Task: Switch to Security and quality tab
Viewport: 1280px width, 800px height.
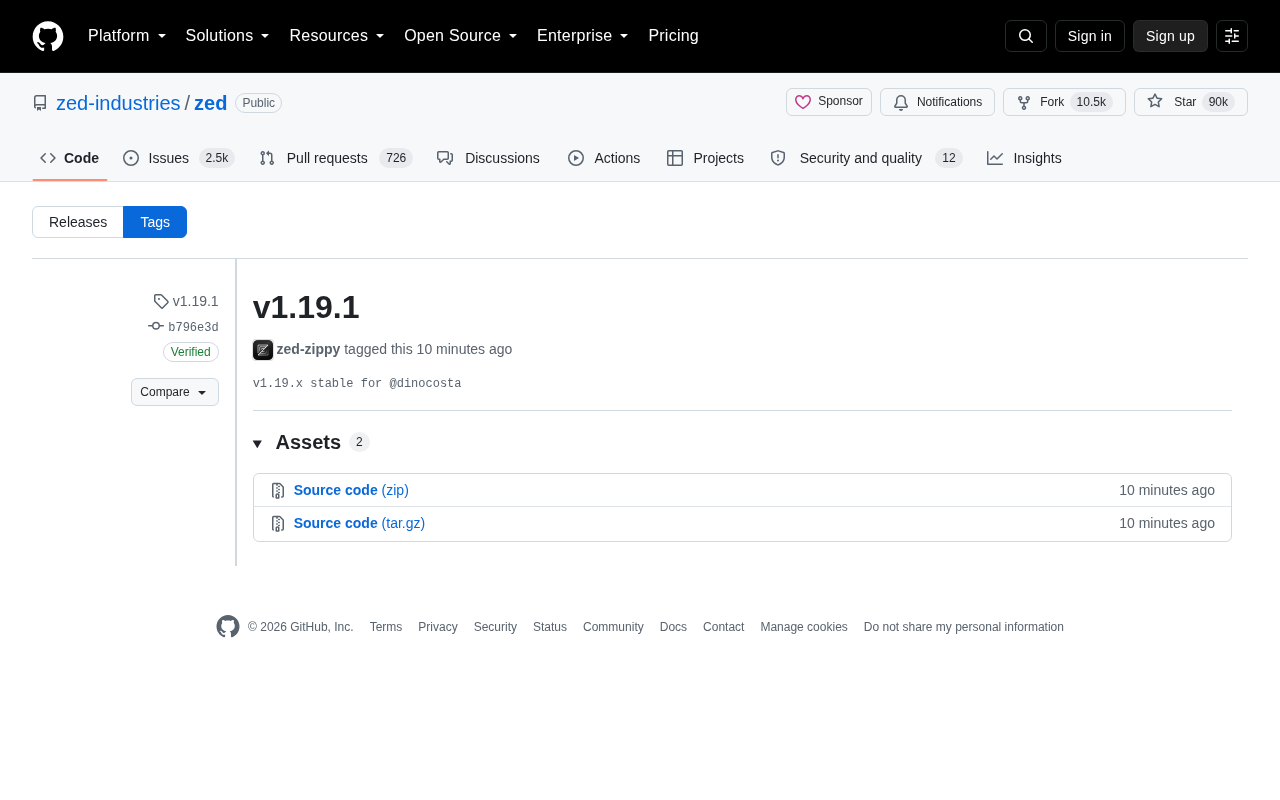Action: coord(866,158)
